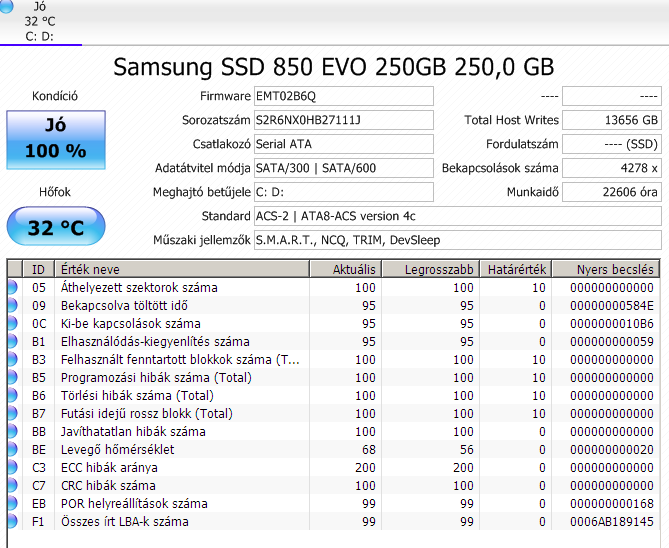Select attribute name ECC hibák aránya

tap(109, 467)
